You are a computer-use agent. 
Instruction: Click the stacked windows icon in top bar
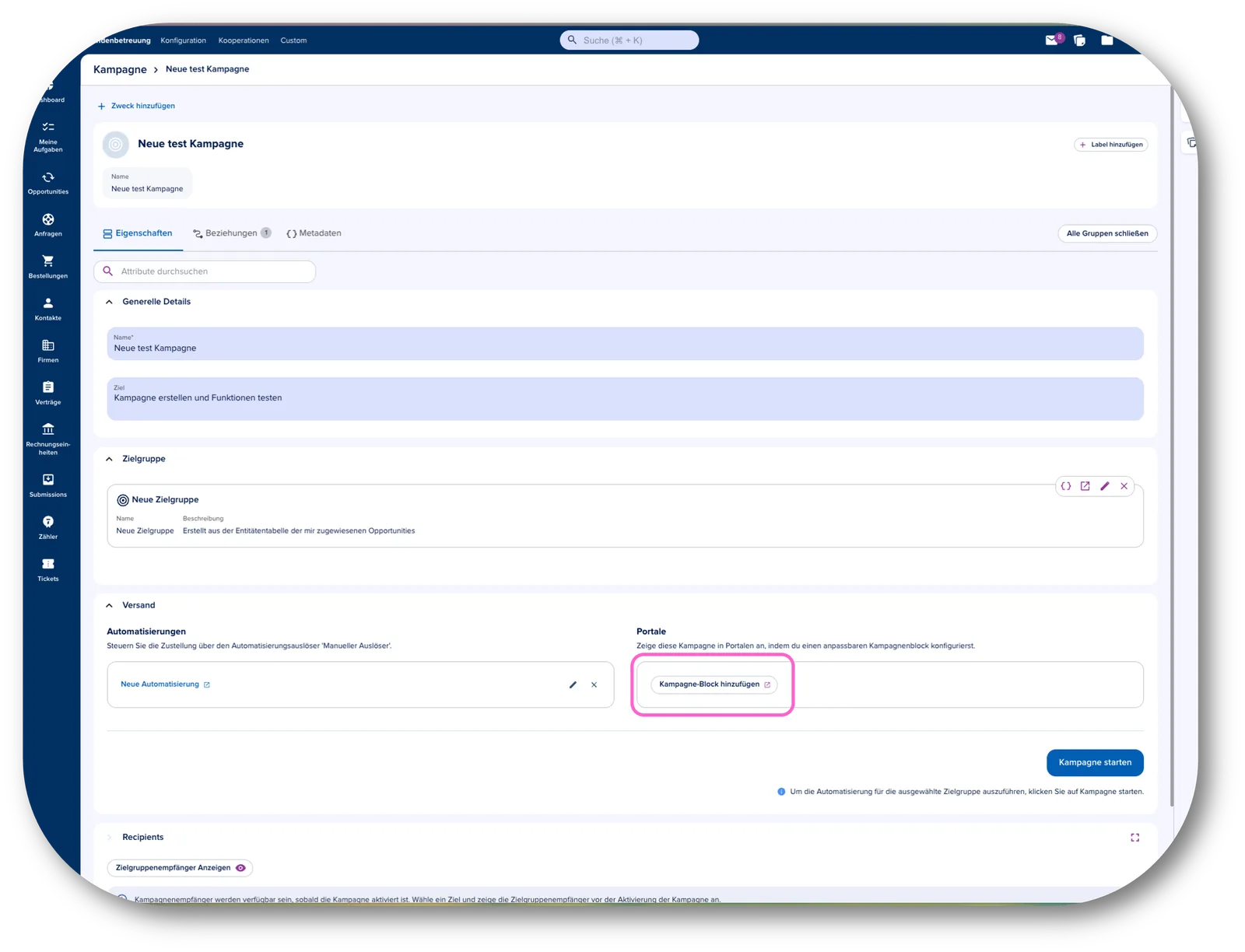click(x=1079, y=40)
